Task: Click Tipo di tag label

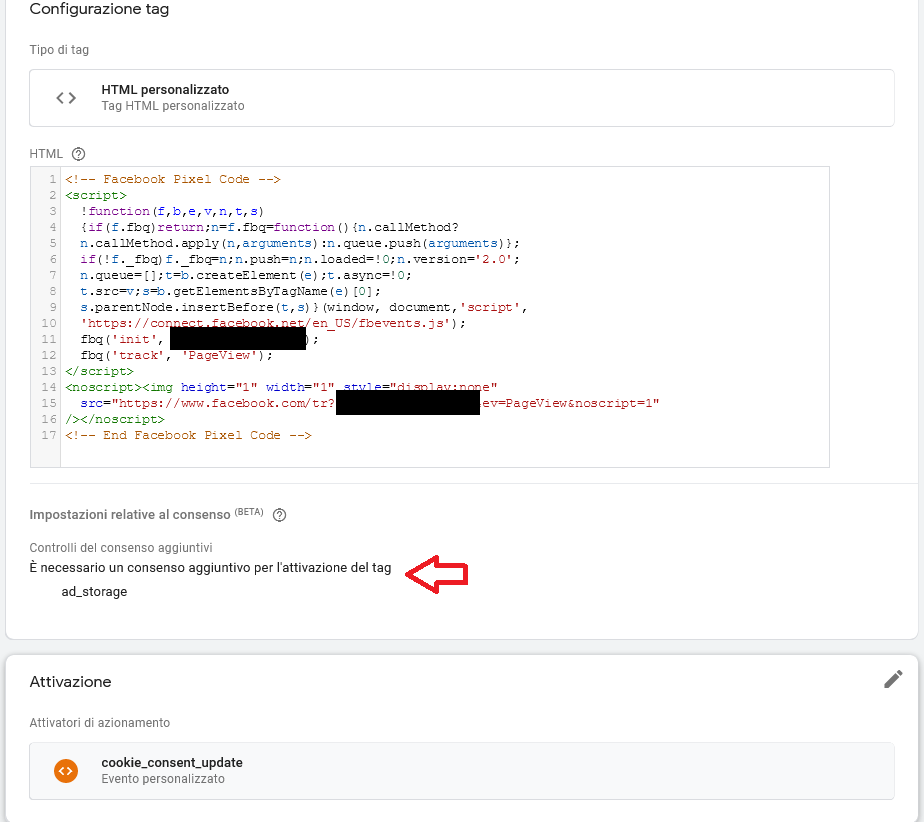Action: click(59, 50)
